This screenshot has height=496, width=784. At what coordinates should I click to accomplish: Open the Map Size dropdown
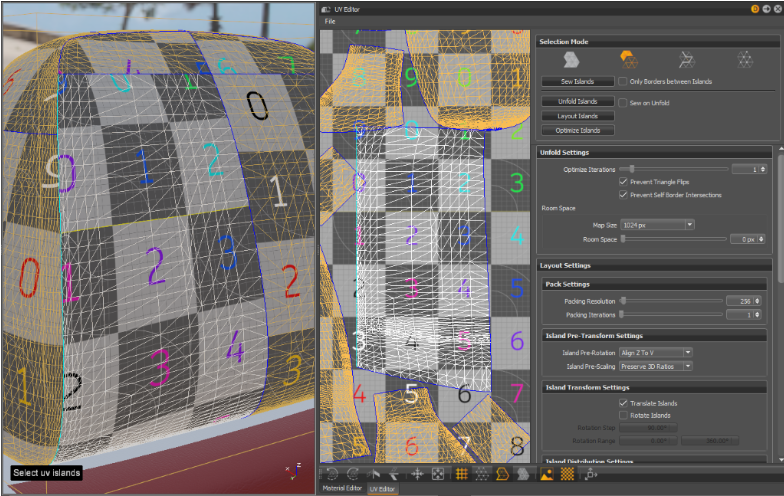tap(657, 225)
